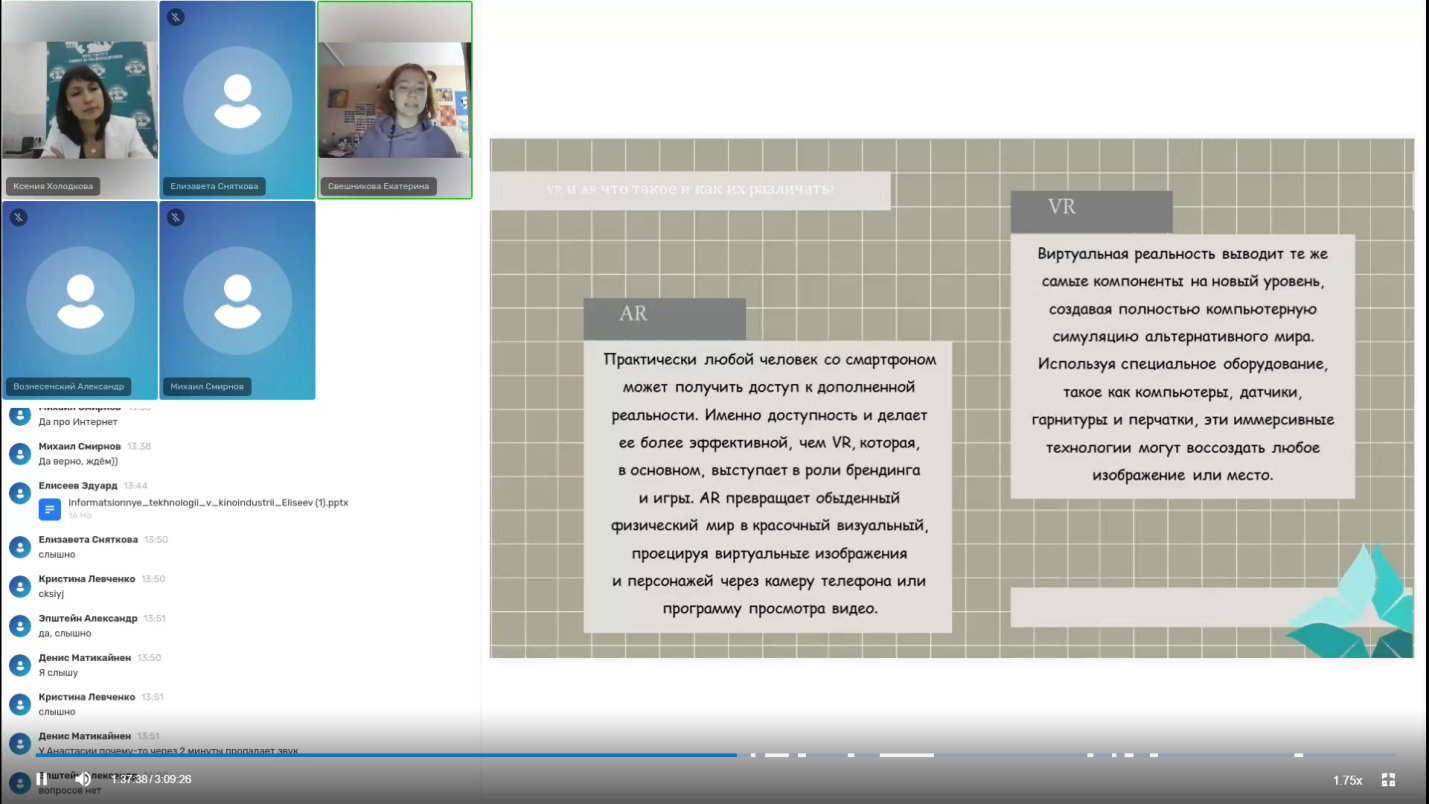1429x804 pixels.
Task: Click the "да, слышно" chat message
Action: pos(65,633)
